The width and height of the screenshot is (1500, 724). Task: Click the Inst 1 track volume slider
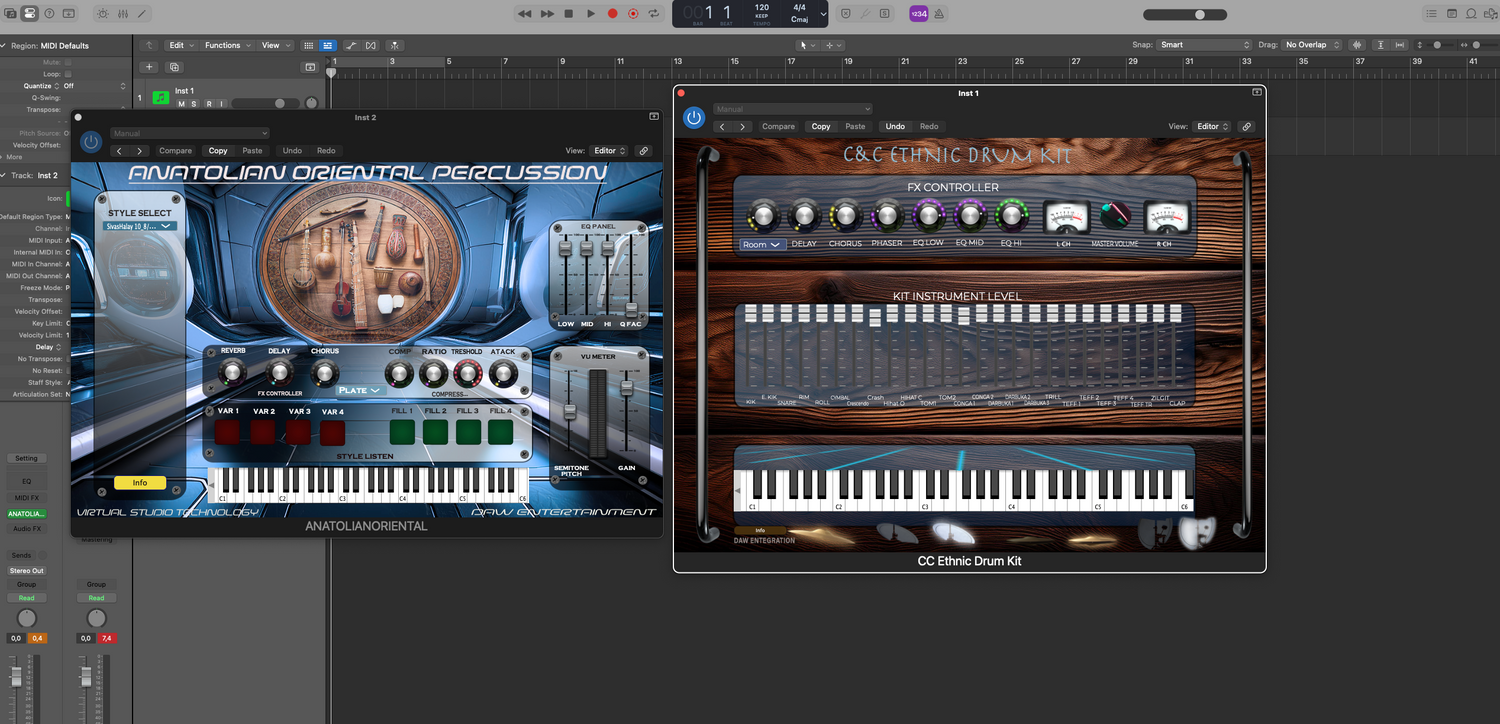[267, 103]
